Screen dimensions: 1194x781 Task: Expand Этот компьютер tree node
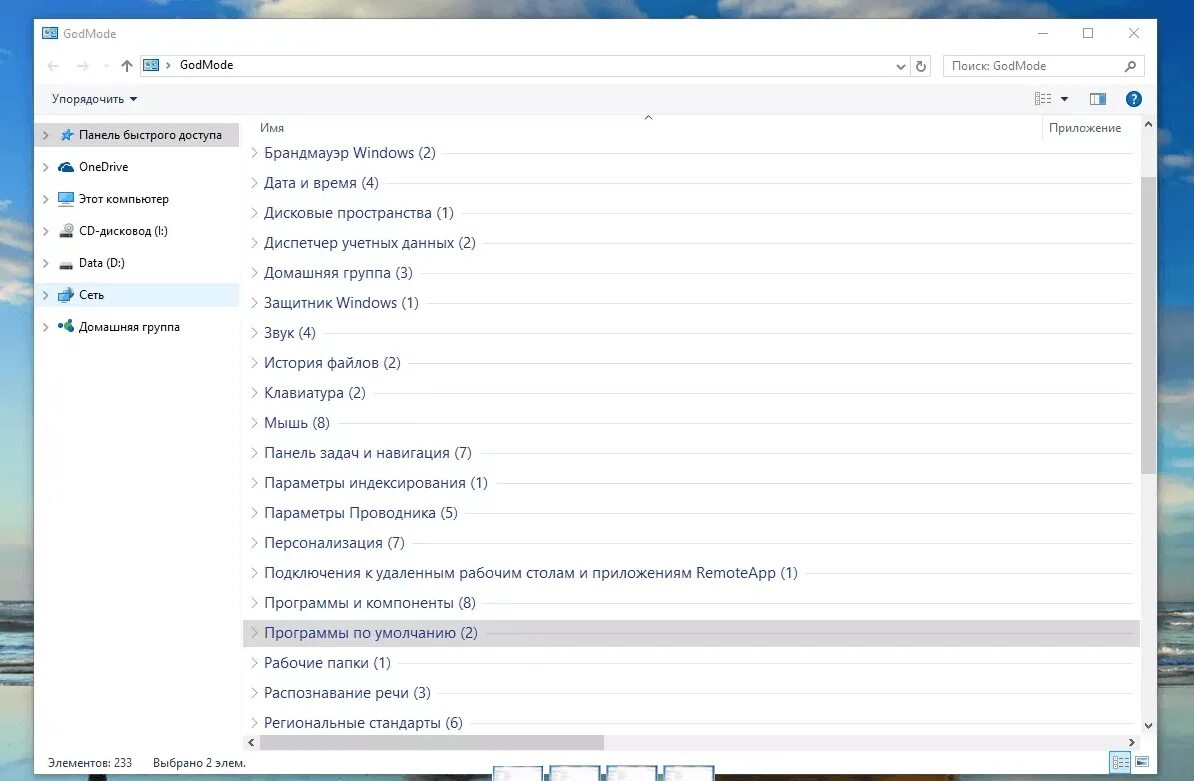46,199
